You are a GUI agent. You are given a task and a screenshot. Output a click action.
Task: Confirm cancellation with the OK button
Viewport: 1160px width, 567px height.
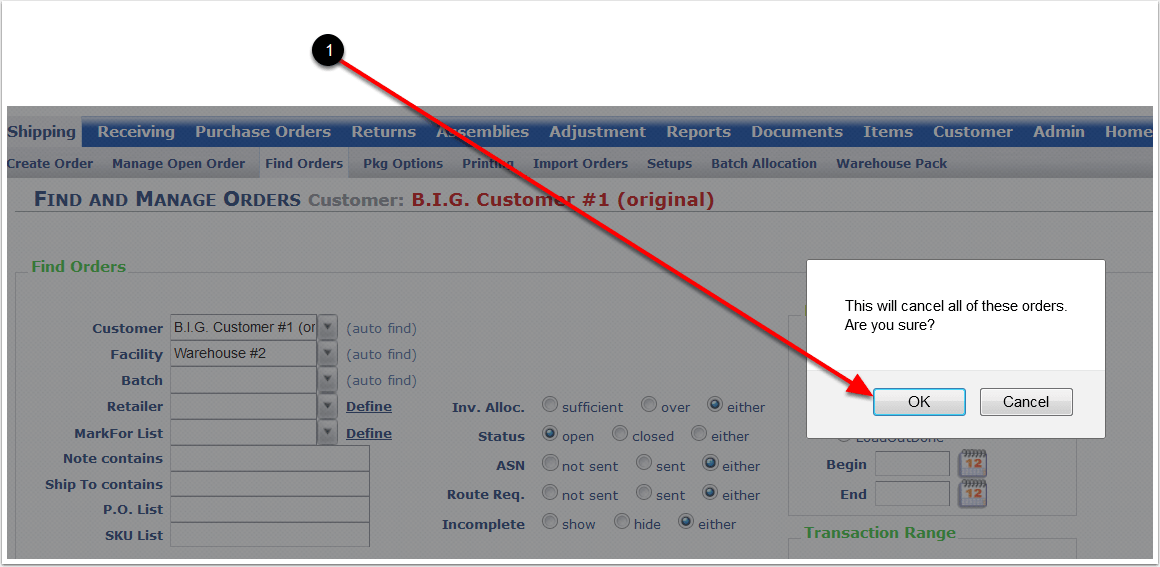pos(919,402)
